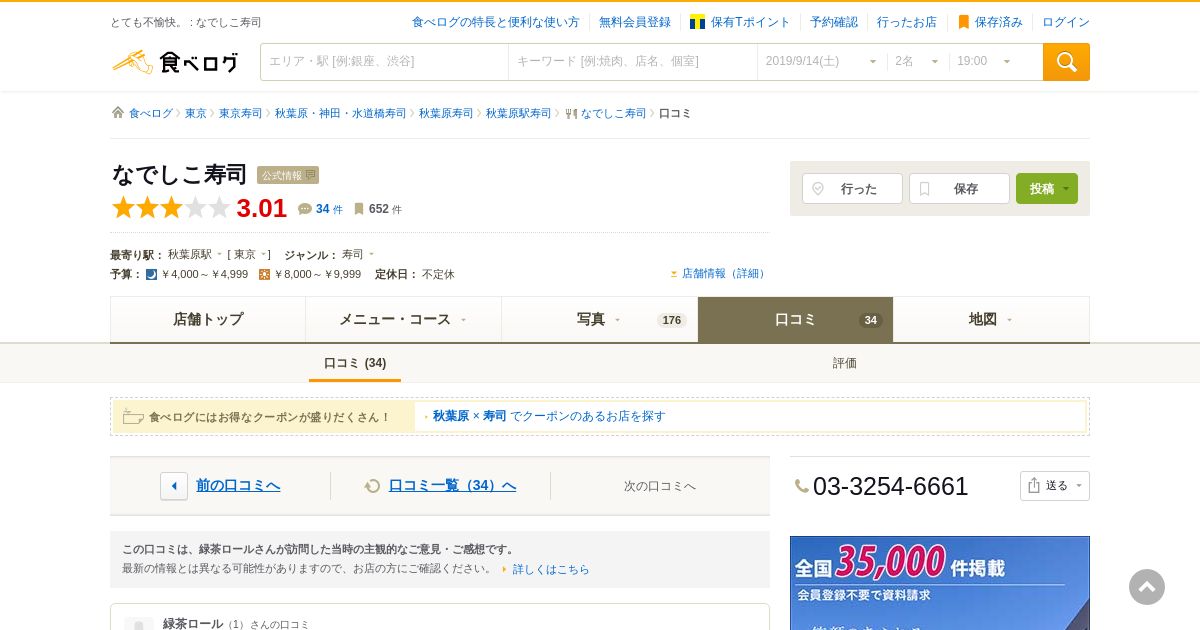Open the 地図 tab
The width and height of the screenshot is (1200, 630).
tap(991, 320)
